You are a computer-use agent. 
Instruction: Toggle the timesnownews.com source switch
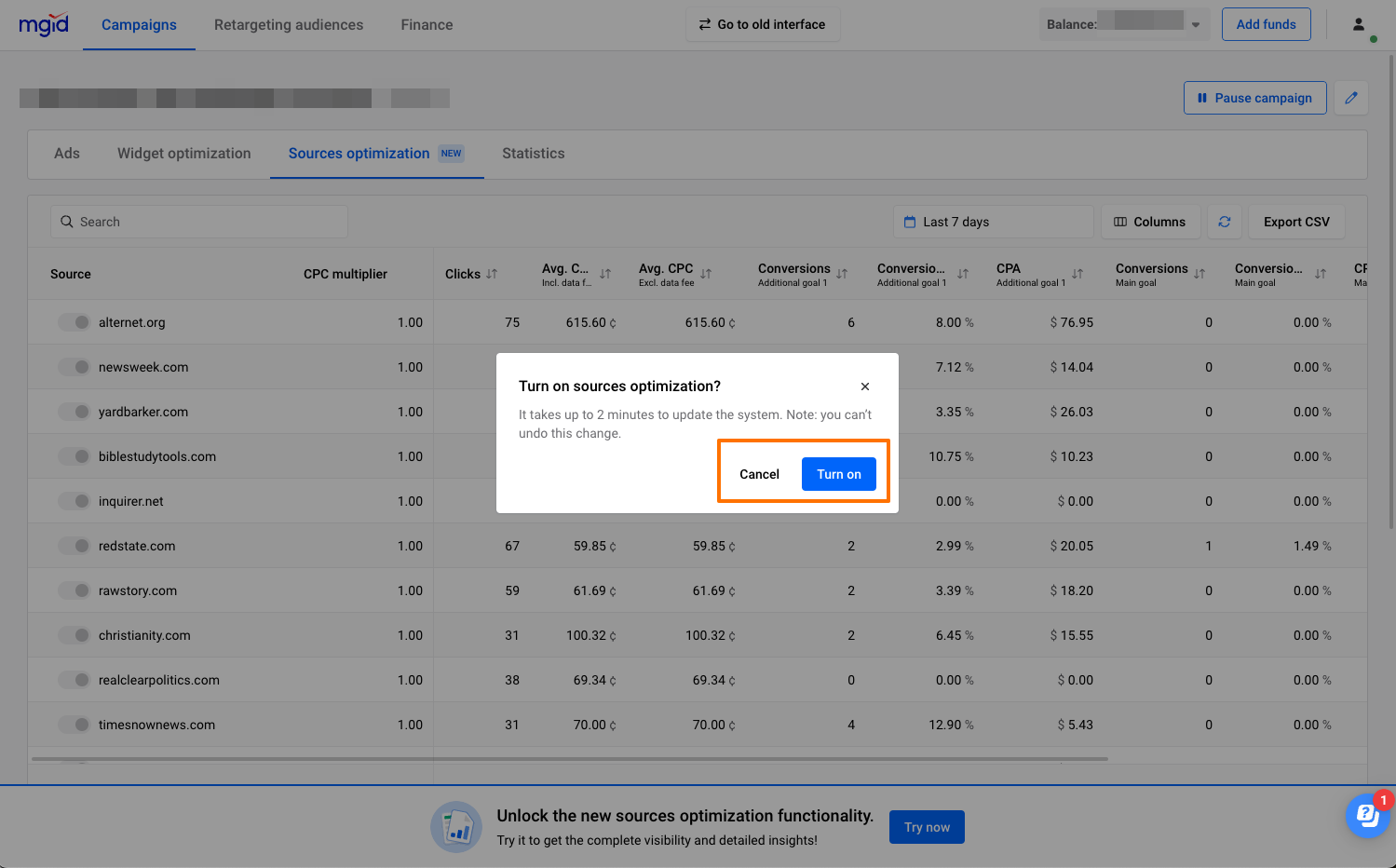75,725
